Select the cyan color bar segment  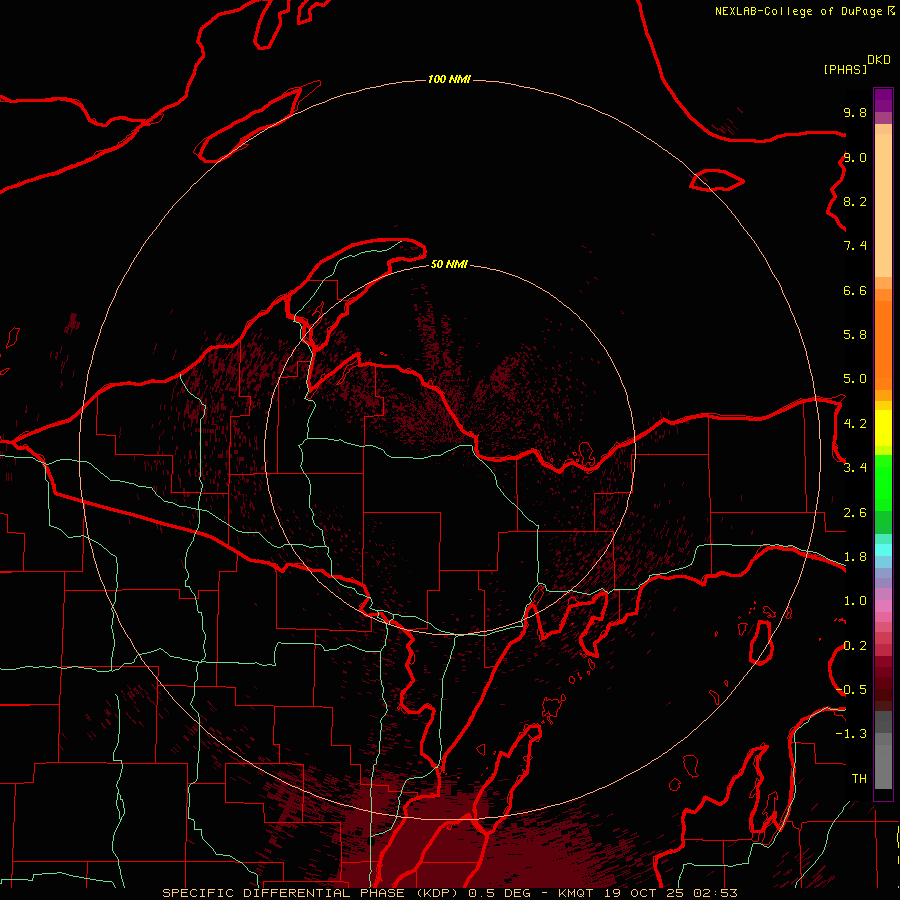883,550
